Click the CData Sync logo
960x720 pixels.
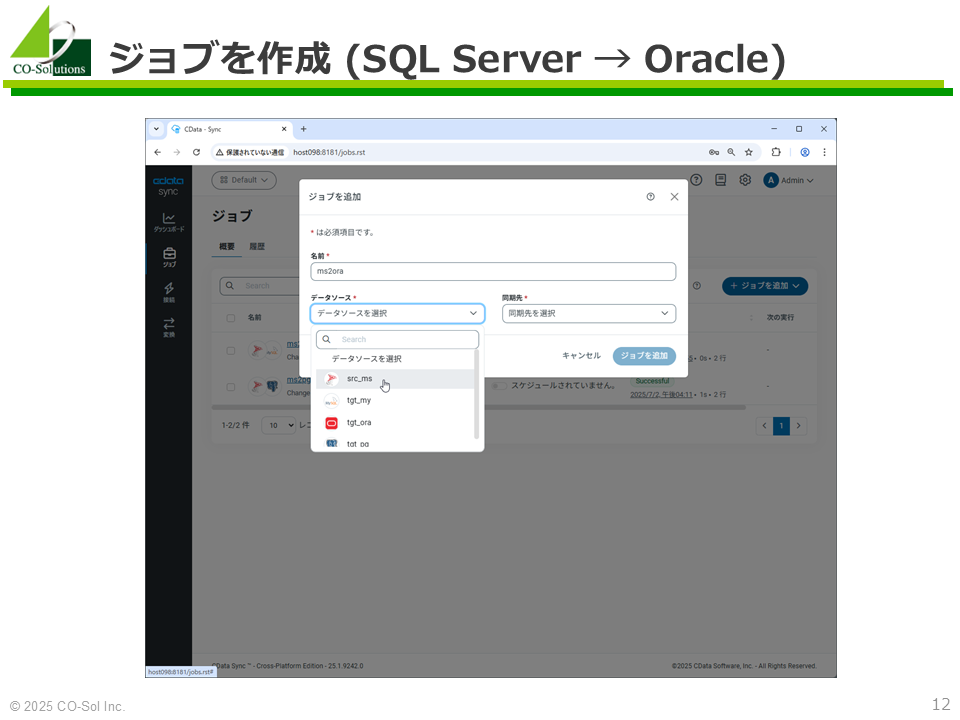click(168, 186)
